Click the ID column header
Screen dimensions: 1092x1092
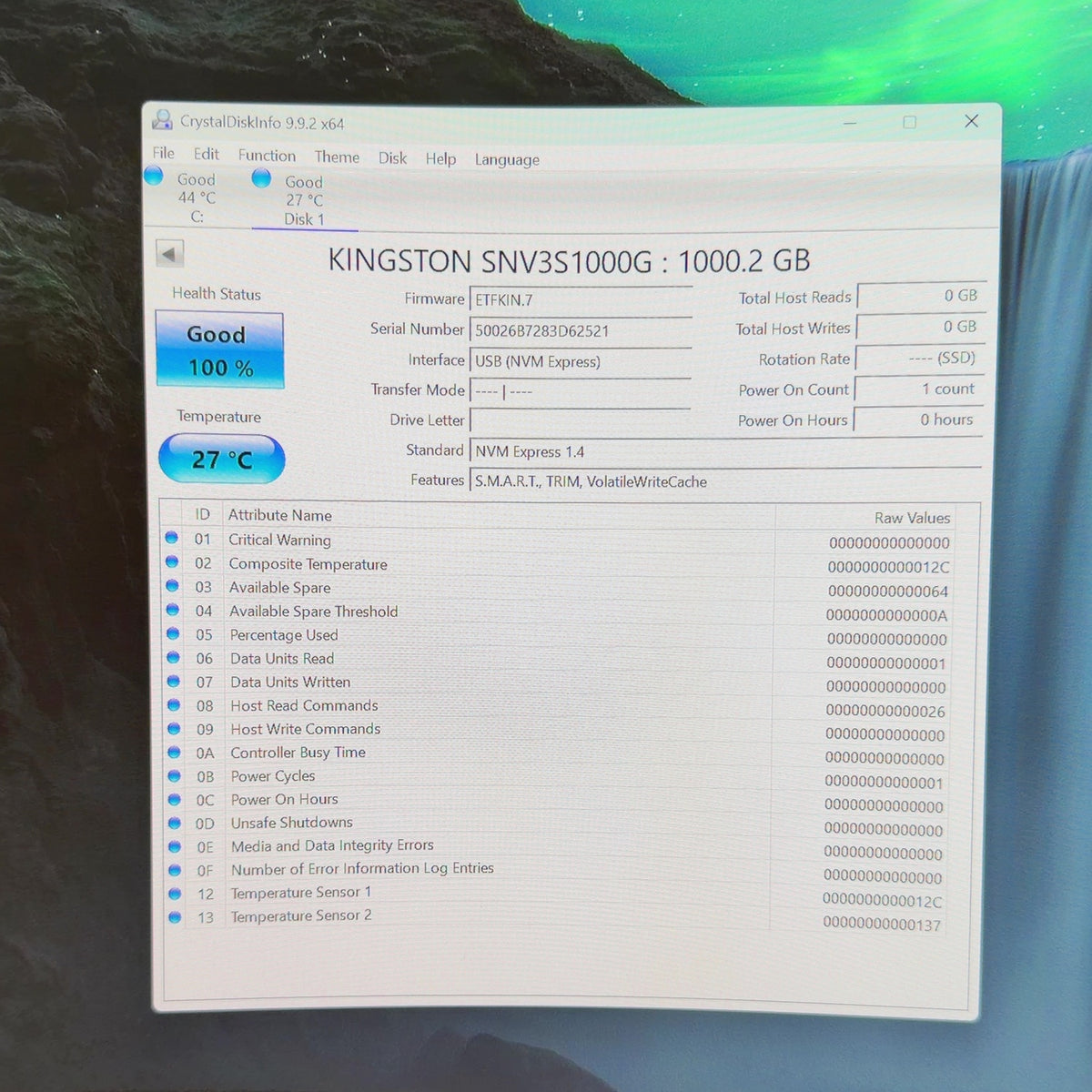click(x=202, y=514)
